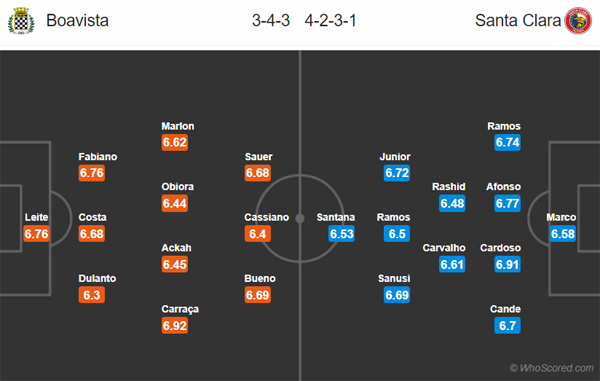The height and width of the screenshot is (381, 600).
Task: Select player name Fabiano
Action: (98, 157)
